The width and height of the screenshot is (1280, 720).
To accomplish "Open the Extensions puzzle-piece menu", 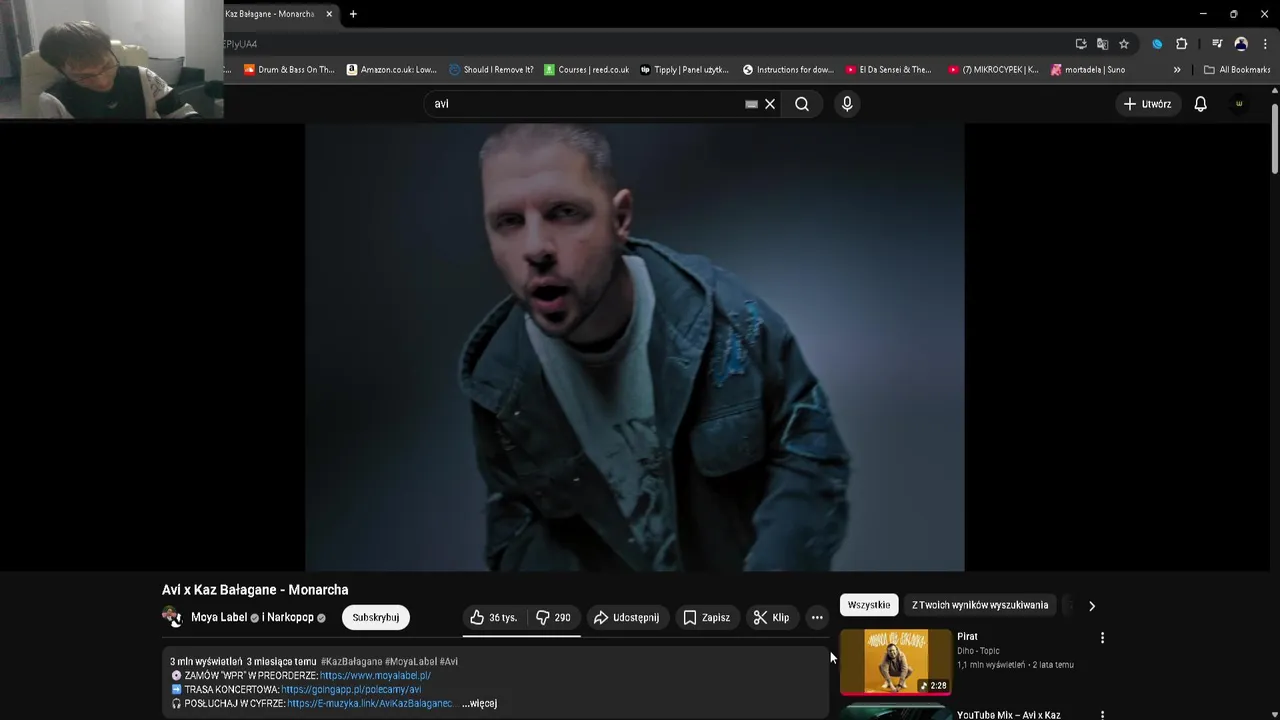I will [x=1181, y=44].
